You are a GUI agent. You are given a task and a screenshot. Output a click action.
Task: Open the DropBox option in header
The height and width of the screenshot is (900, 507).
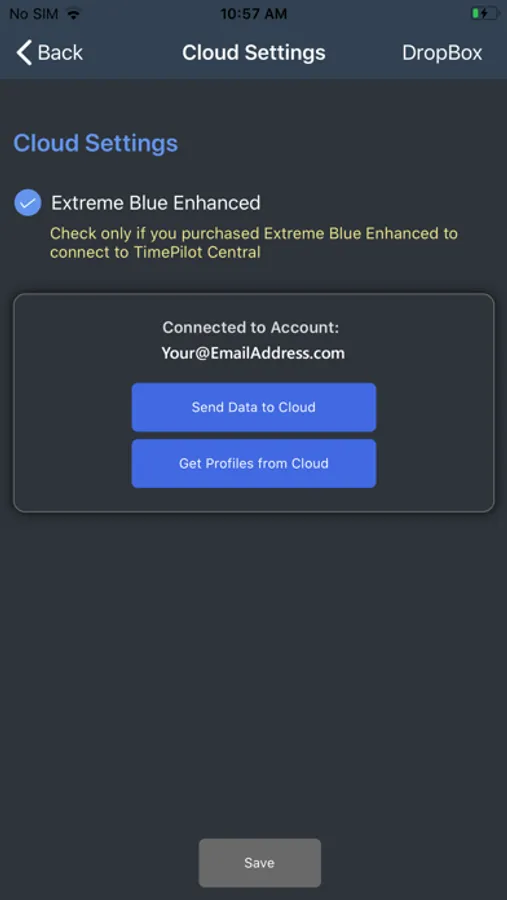(x=442, y=53)
